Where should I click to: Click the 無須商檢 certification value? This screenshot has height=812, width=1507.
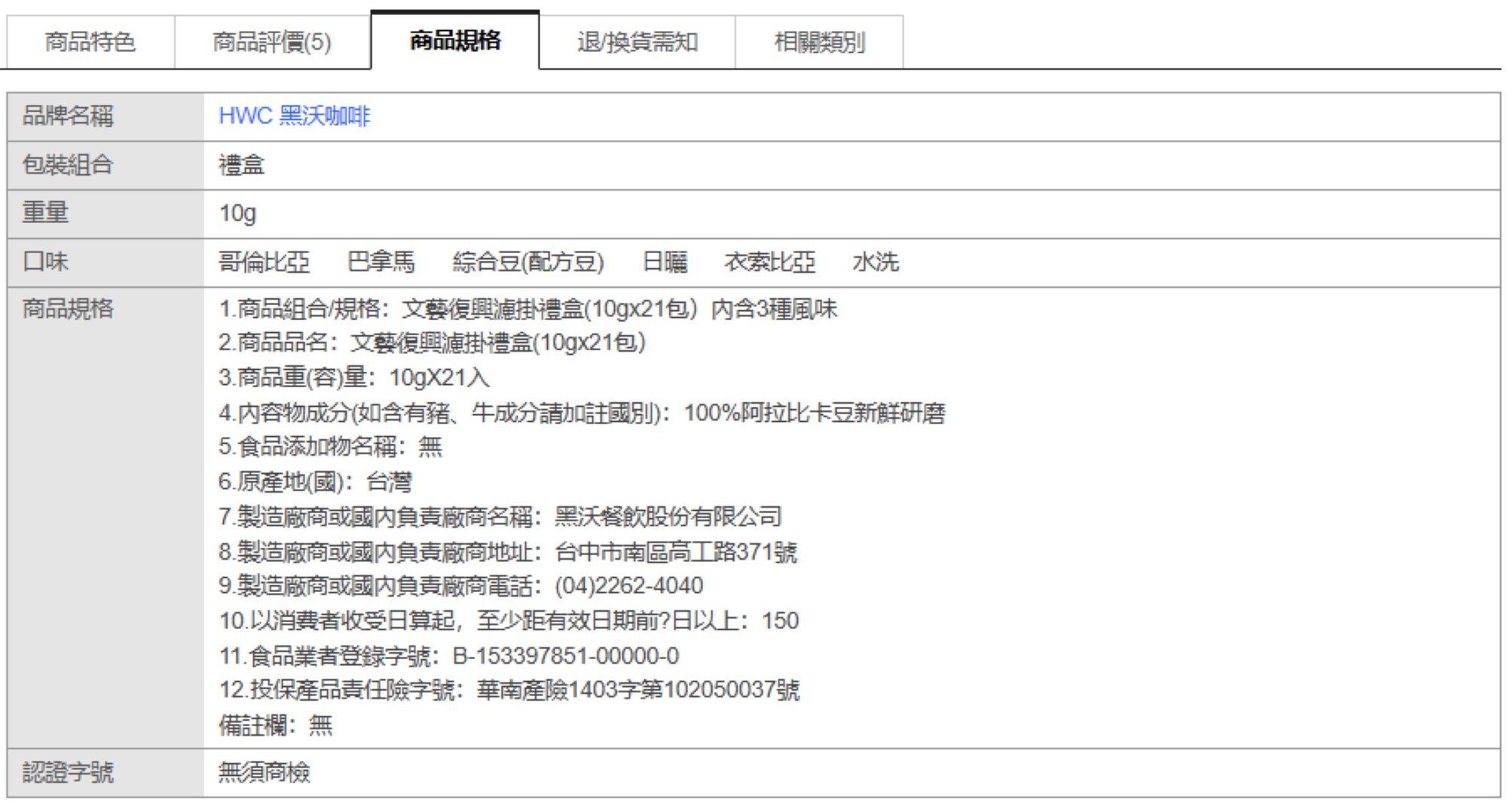[x=264, y=772]
